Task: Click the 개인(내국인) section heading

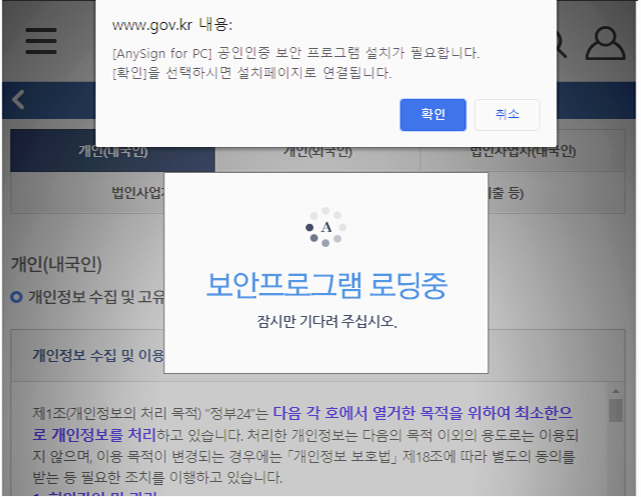Action: (56, 264)
